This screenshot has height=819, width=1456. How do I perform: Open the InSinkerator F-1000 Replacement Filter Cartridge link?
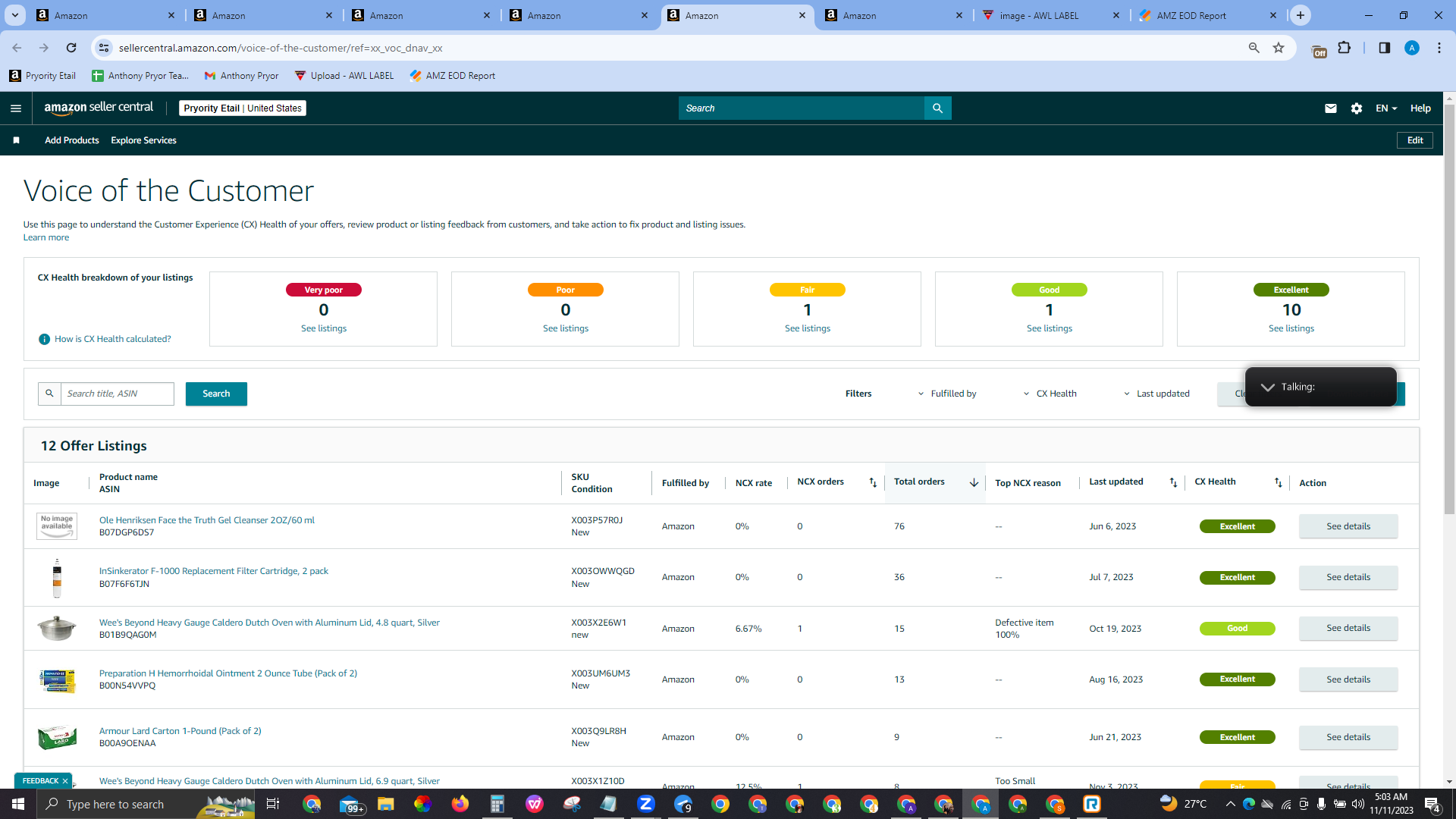214,571
